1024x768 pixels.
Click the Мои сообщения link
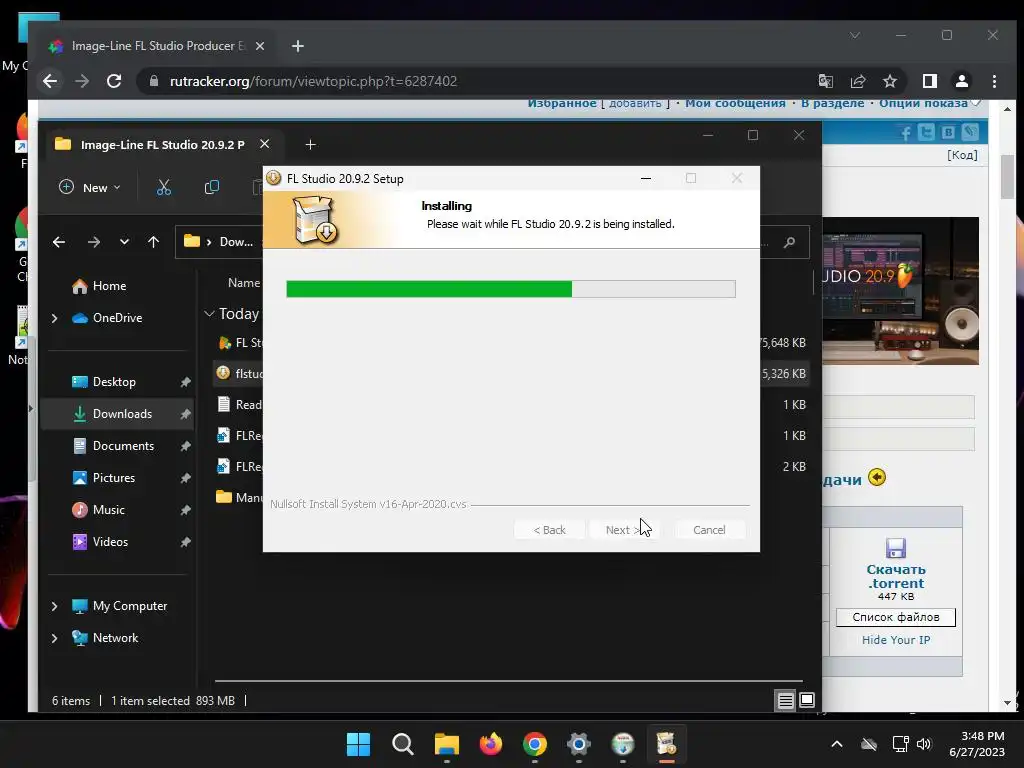(x=735, y=103)
